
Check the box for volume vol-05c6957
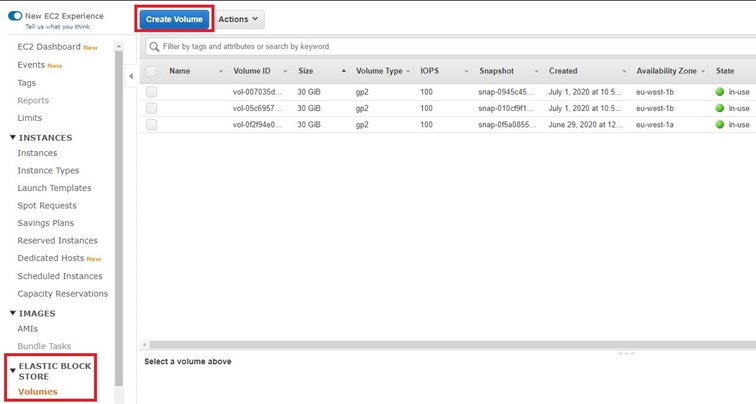point(151,108)
